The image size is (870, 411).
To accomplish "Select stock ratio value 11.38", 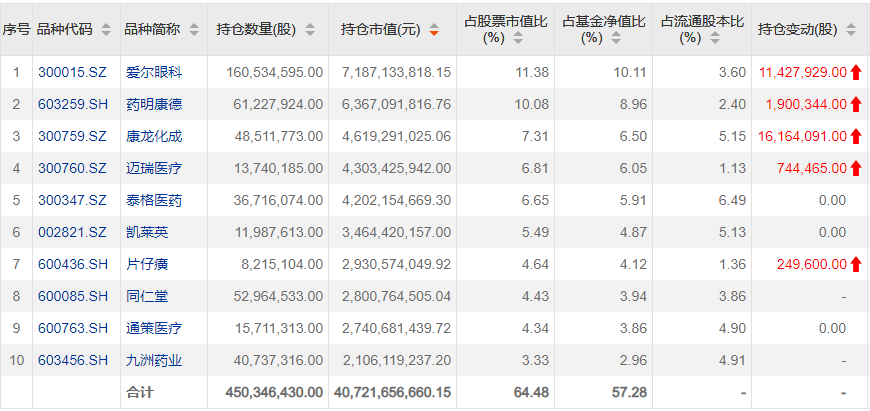I will (532, 72).
